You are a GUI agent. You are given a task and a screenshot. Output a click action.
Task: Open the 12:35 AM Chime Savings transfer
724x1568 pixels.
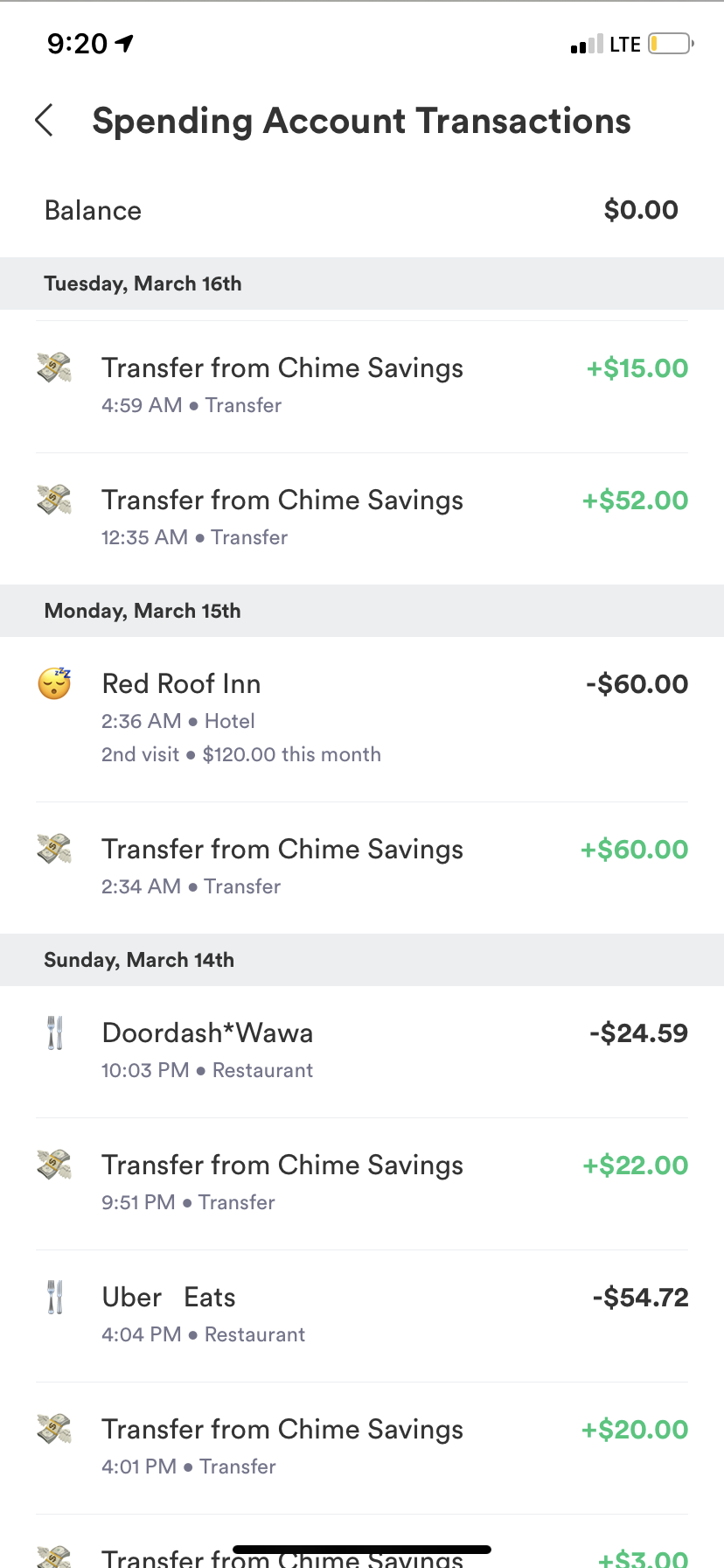pyautogui.click(x=282, y=500)
